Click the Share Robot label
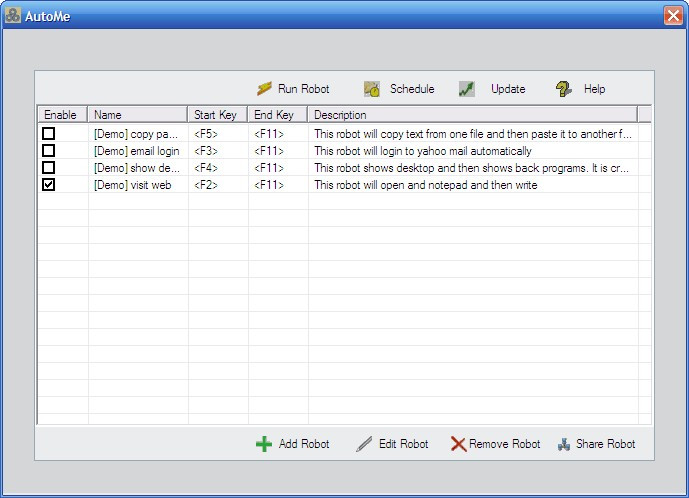The height and width of the screenshot is (498, 689). tap(606, 444)
